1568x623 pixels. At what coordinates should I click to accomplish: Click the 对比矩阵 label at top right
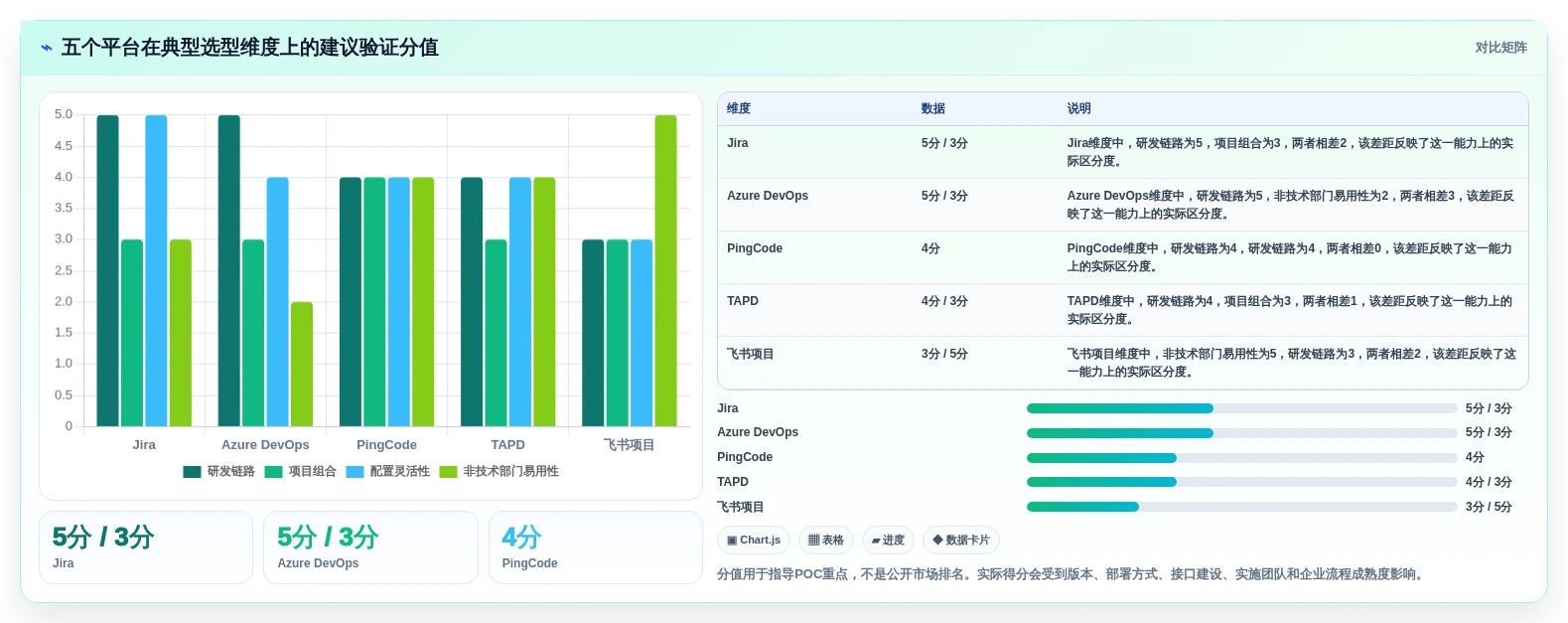tap(1500, 48)
